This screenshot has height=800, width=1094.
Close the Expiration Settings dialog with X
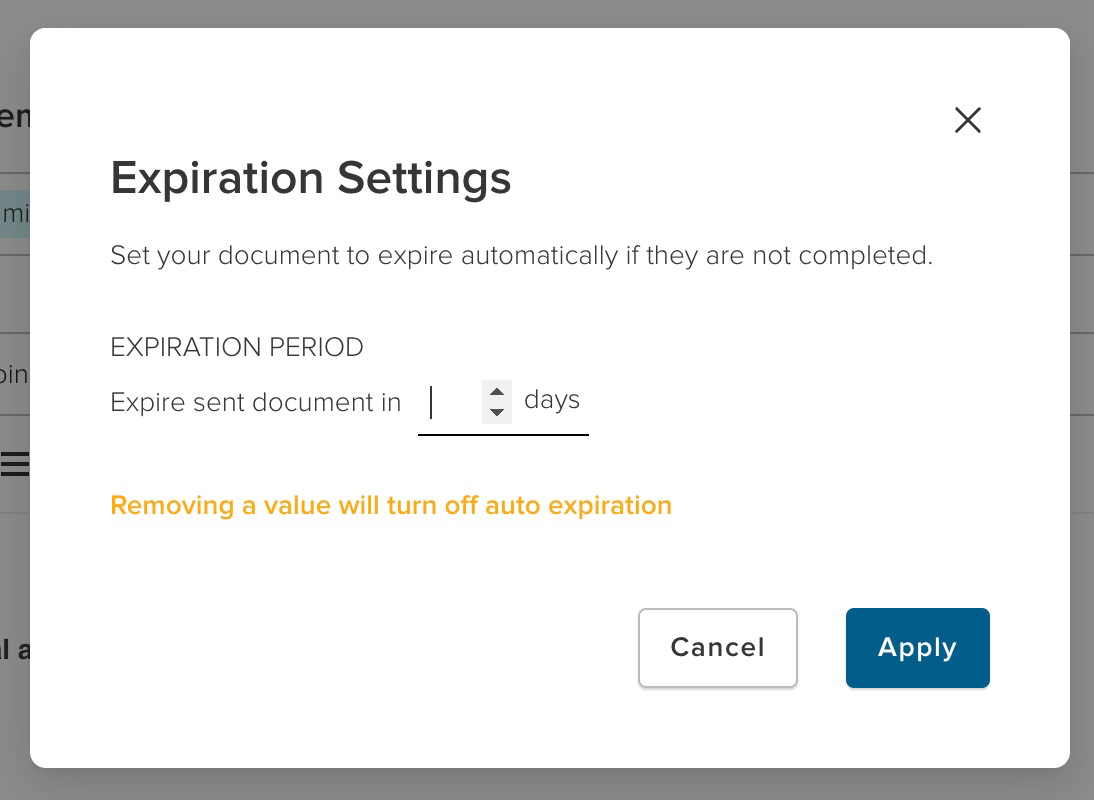(x=967, y=121)
